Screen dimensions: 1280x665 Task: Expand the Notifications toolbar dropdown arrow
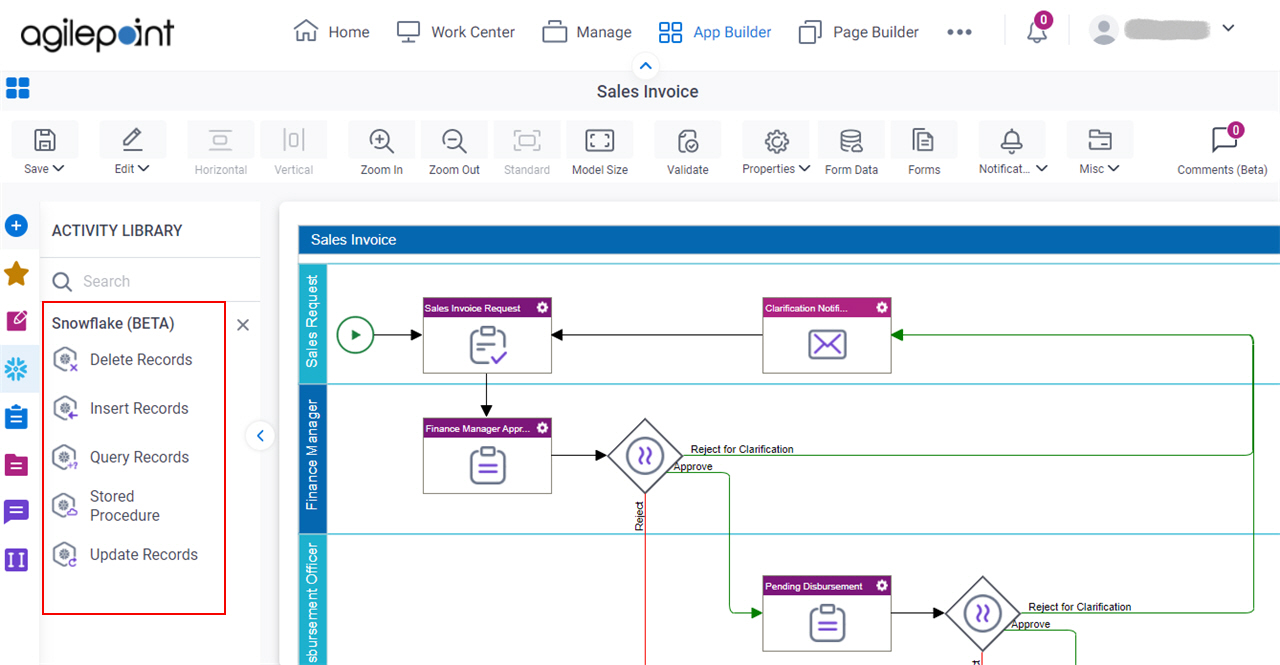point(1042,169)
